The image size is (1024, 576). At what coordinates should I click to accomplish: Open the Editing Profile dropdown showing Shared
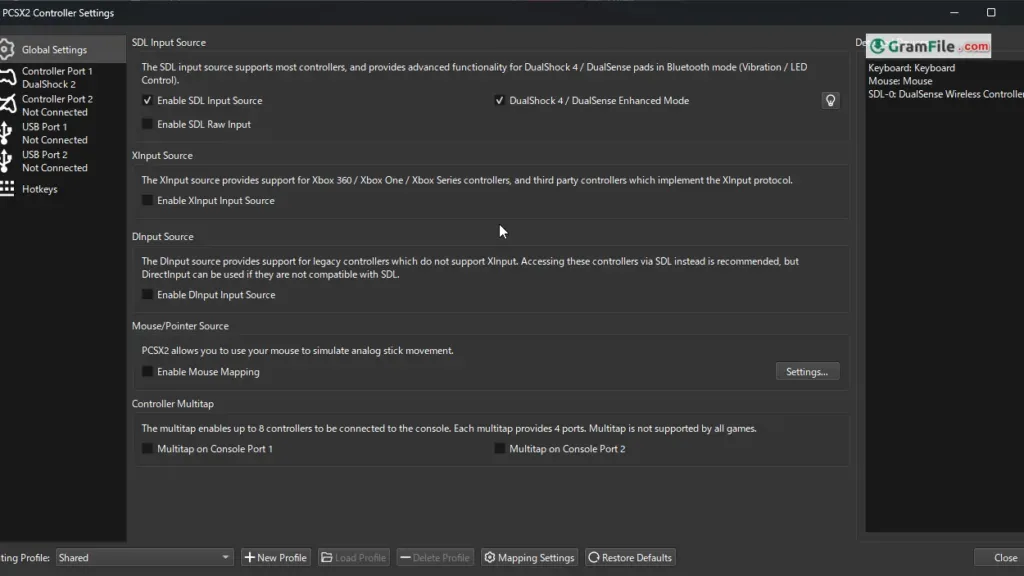click(144, 558)
